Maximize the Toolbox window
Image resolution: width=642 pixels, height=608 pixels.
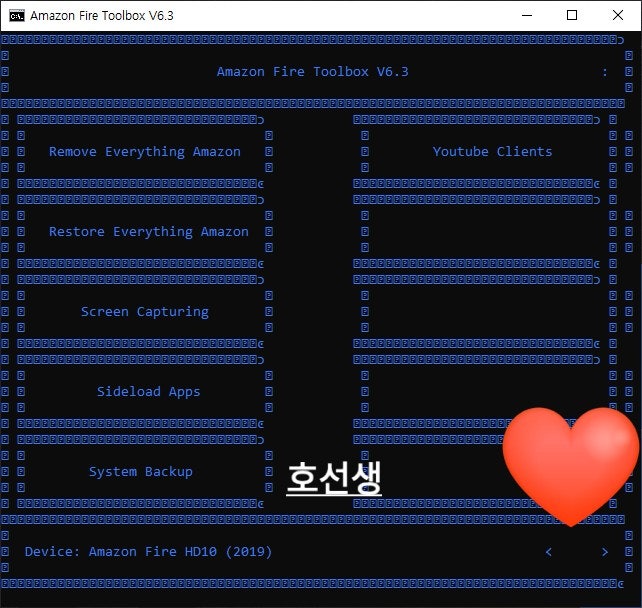(x=572, y=16)
